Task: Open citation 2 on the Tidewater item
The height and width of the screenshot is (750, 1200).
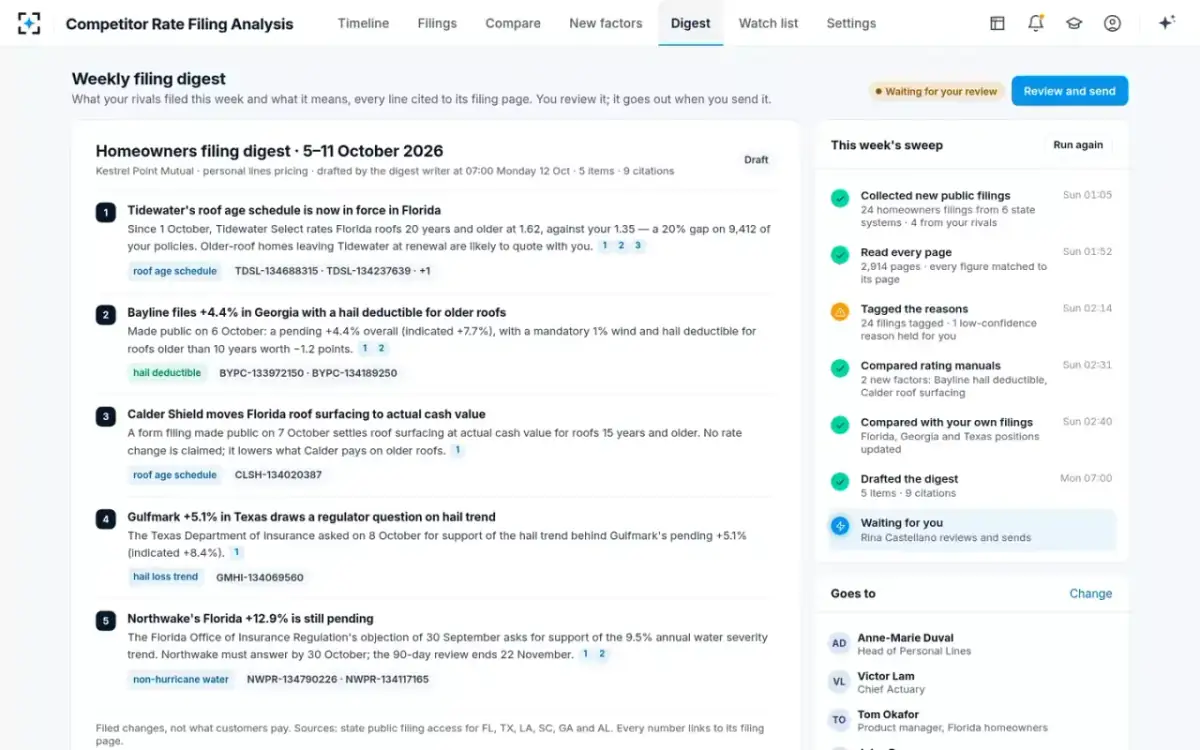Action: click(621, 246)
